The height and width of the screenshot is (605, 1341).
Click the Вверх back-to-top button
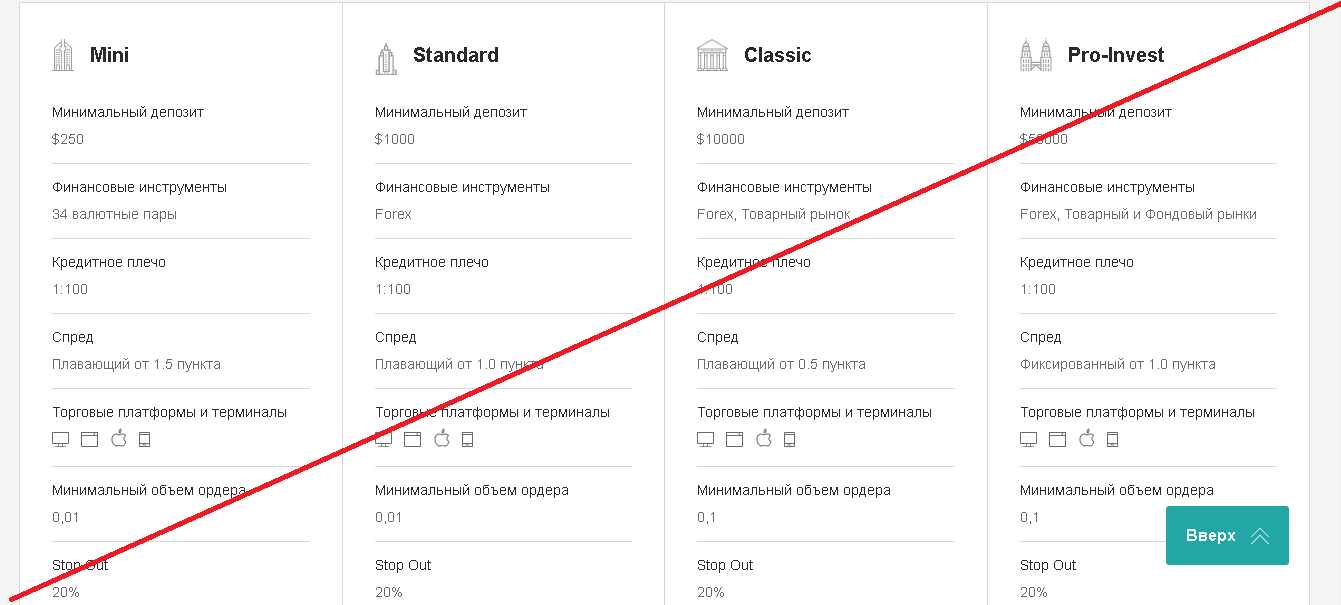pyautogui.click(x=1227, y=535)
